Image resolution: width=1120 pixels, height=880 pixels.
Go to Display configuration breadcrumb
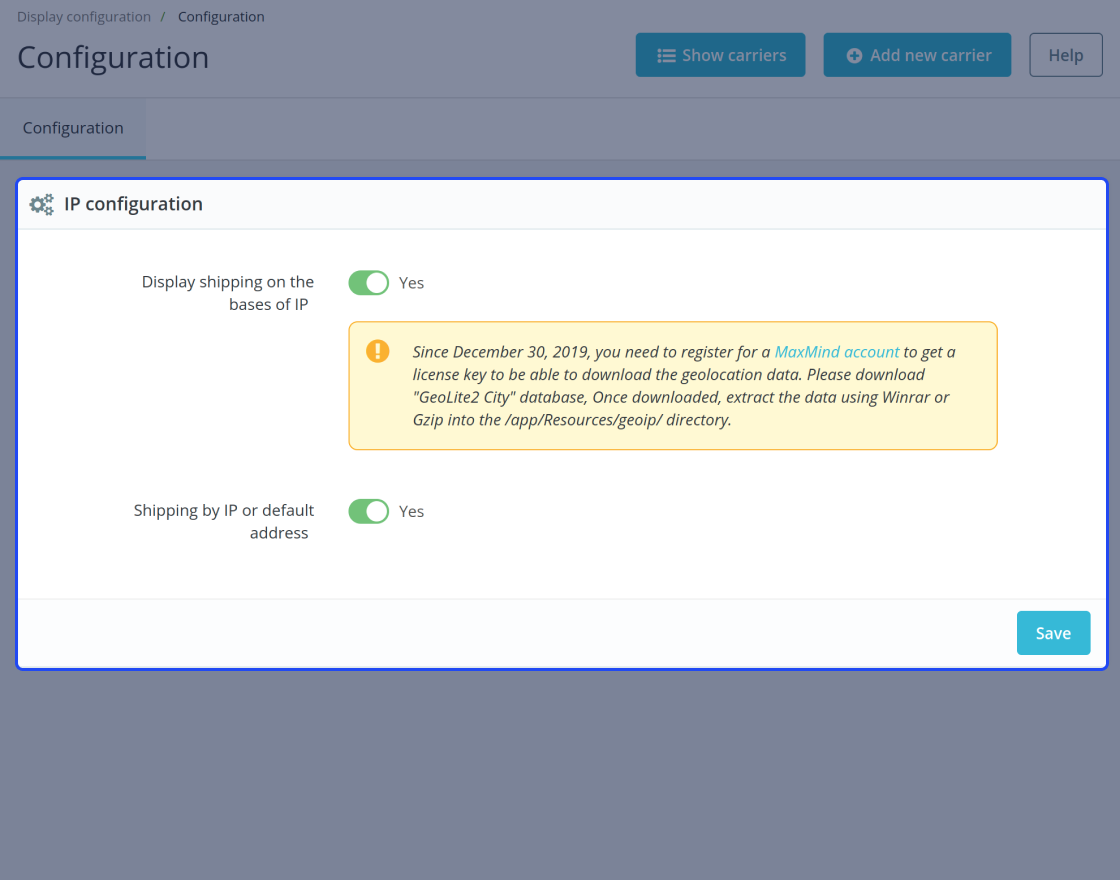tap(84, 16)
